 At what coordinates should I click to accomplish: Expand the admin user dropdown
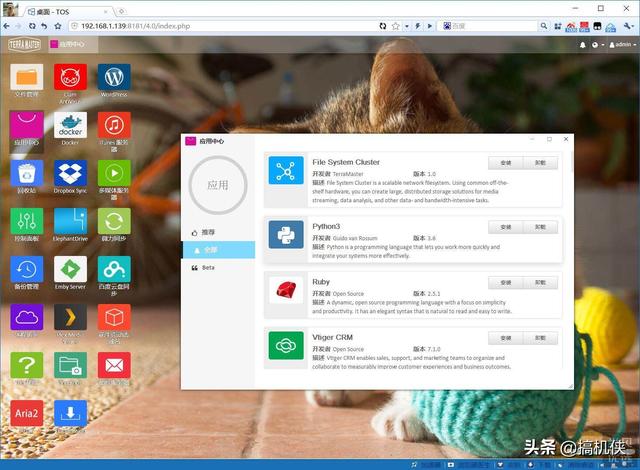(x=623, y=44)
